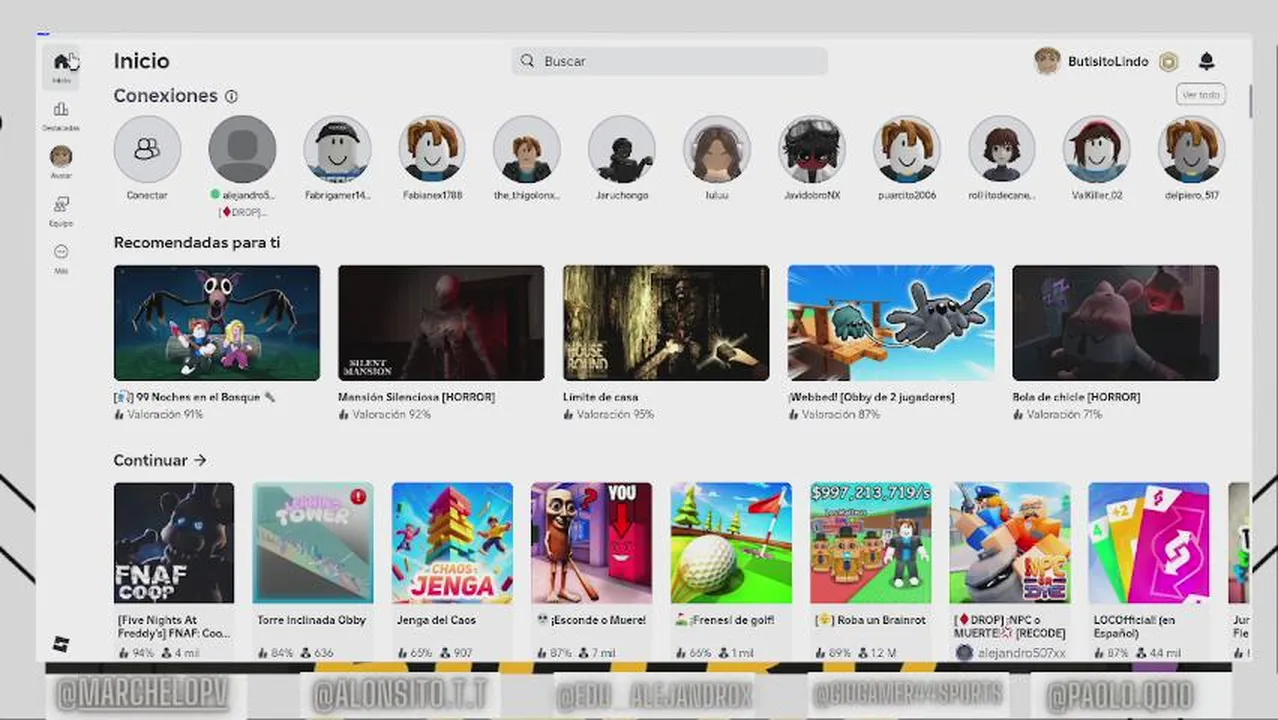1278x720 pixels.
Task: Open friend puercito2006 avatar
Action: tap(907, 149)
